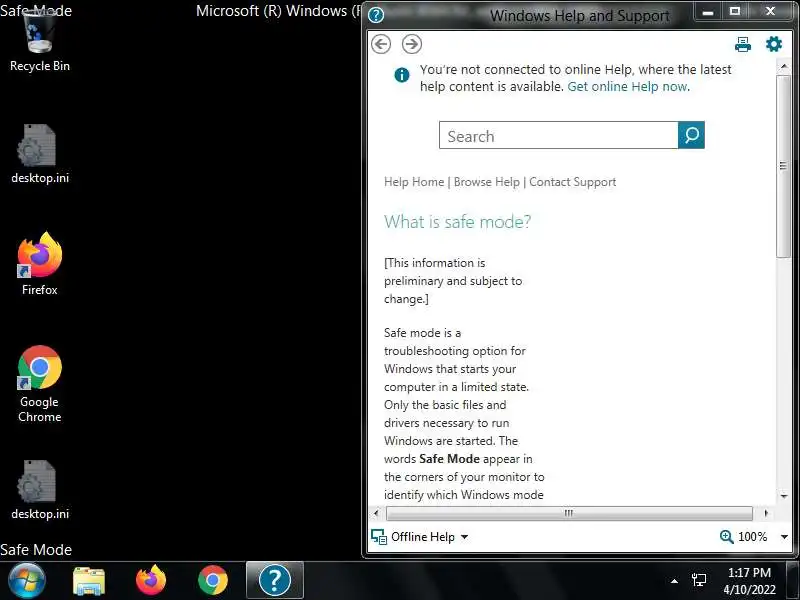
Task: Click the vertical scrollbar thumb
Action: 783,166
